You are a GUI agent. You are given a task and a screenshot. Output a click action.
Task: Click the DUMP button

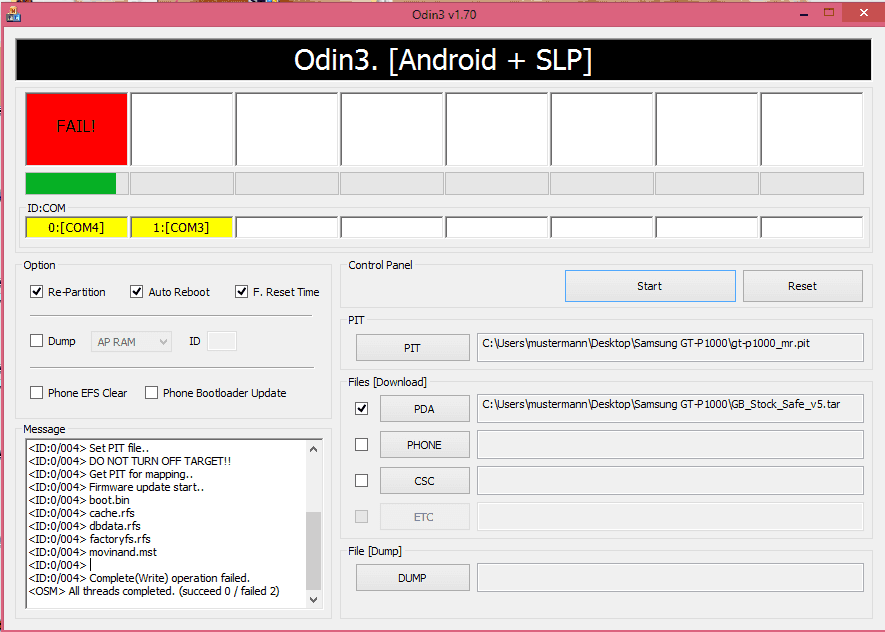412,578
